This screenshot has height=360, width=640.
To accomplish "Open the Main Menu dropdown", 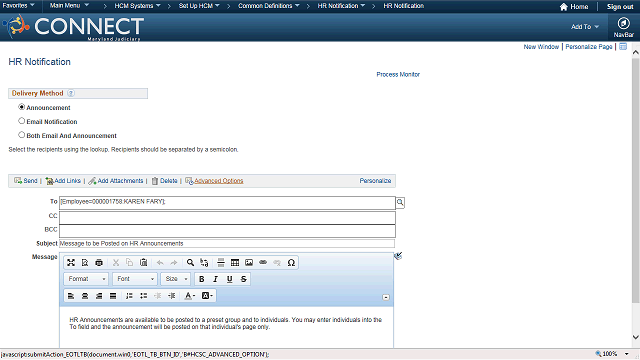I will click(69, 6).
